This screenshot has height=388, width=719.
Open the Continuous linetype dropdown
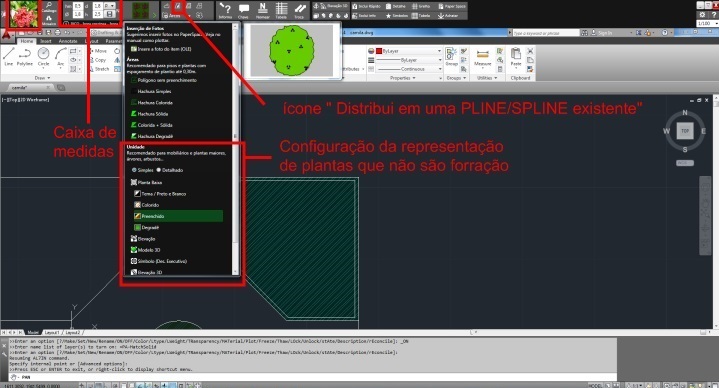pos(409,69)
